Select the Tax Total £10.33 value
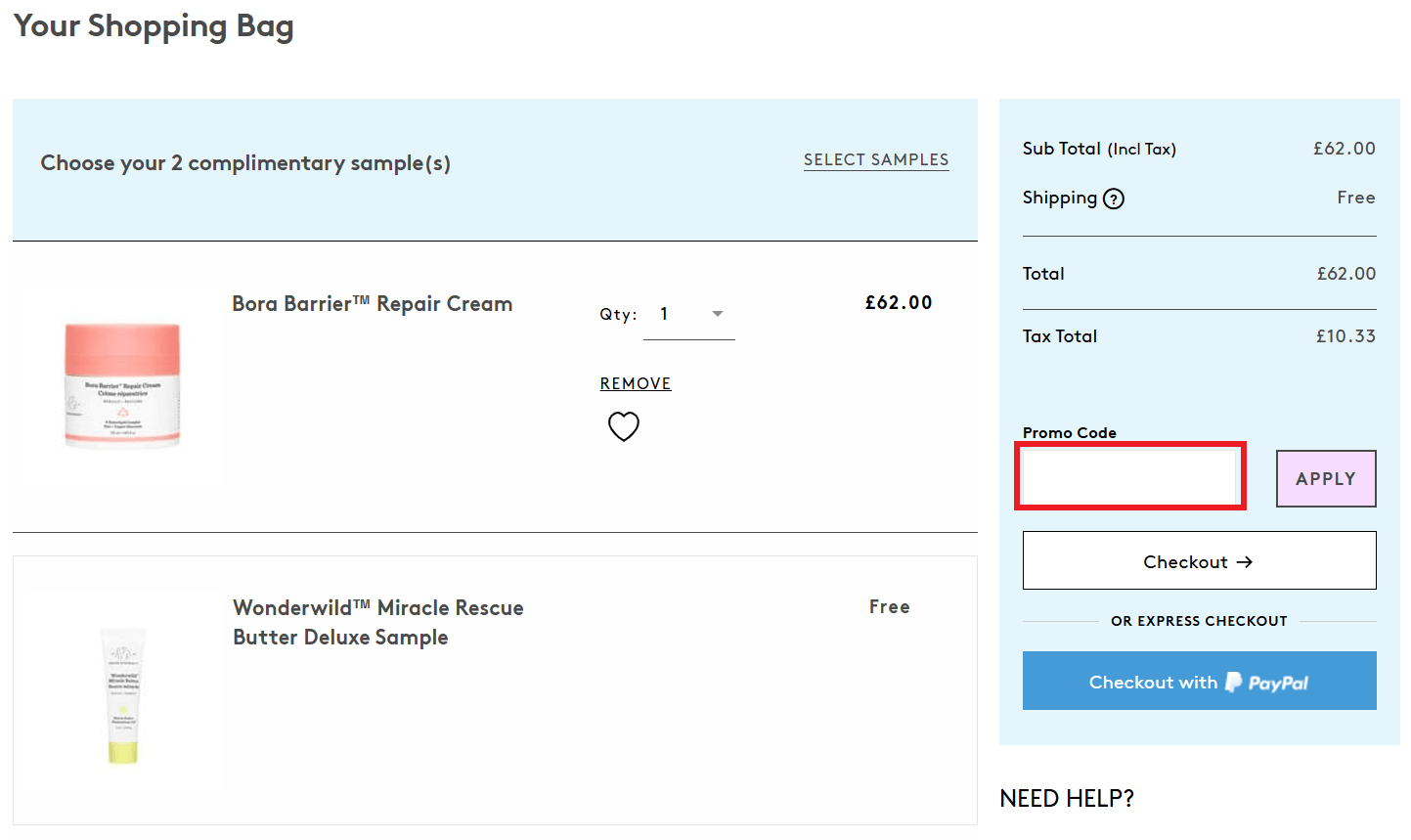1411x840 pixels. click(1345, 335)
